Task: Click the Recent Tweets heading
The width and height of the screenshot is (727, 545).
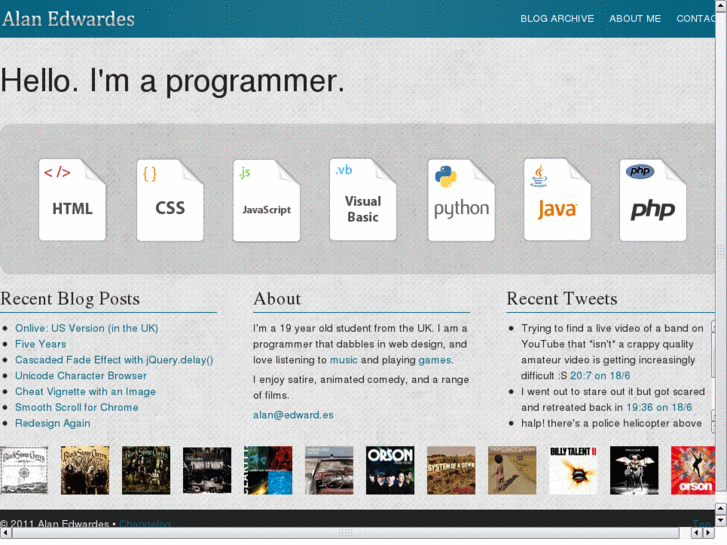Action: (x=562, y=299)
